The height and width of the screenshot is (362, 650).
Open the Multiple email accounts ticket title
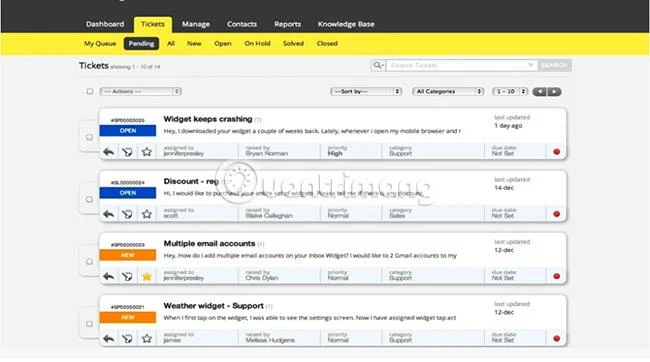point(209,243)
